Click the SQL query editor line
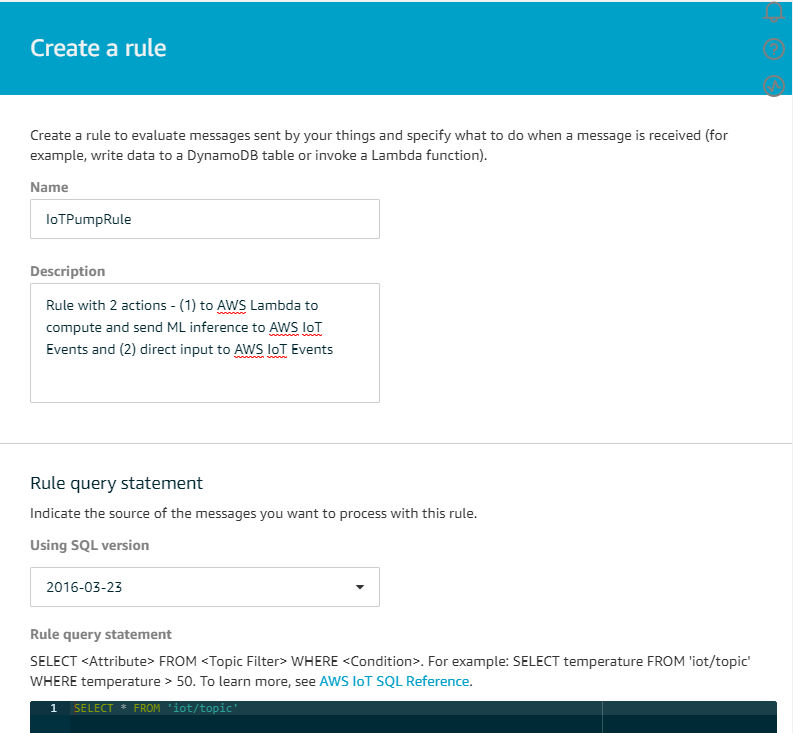Image resolution: width=793 pixels, height=733 pixels. click(422, 708)
